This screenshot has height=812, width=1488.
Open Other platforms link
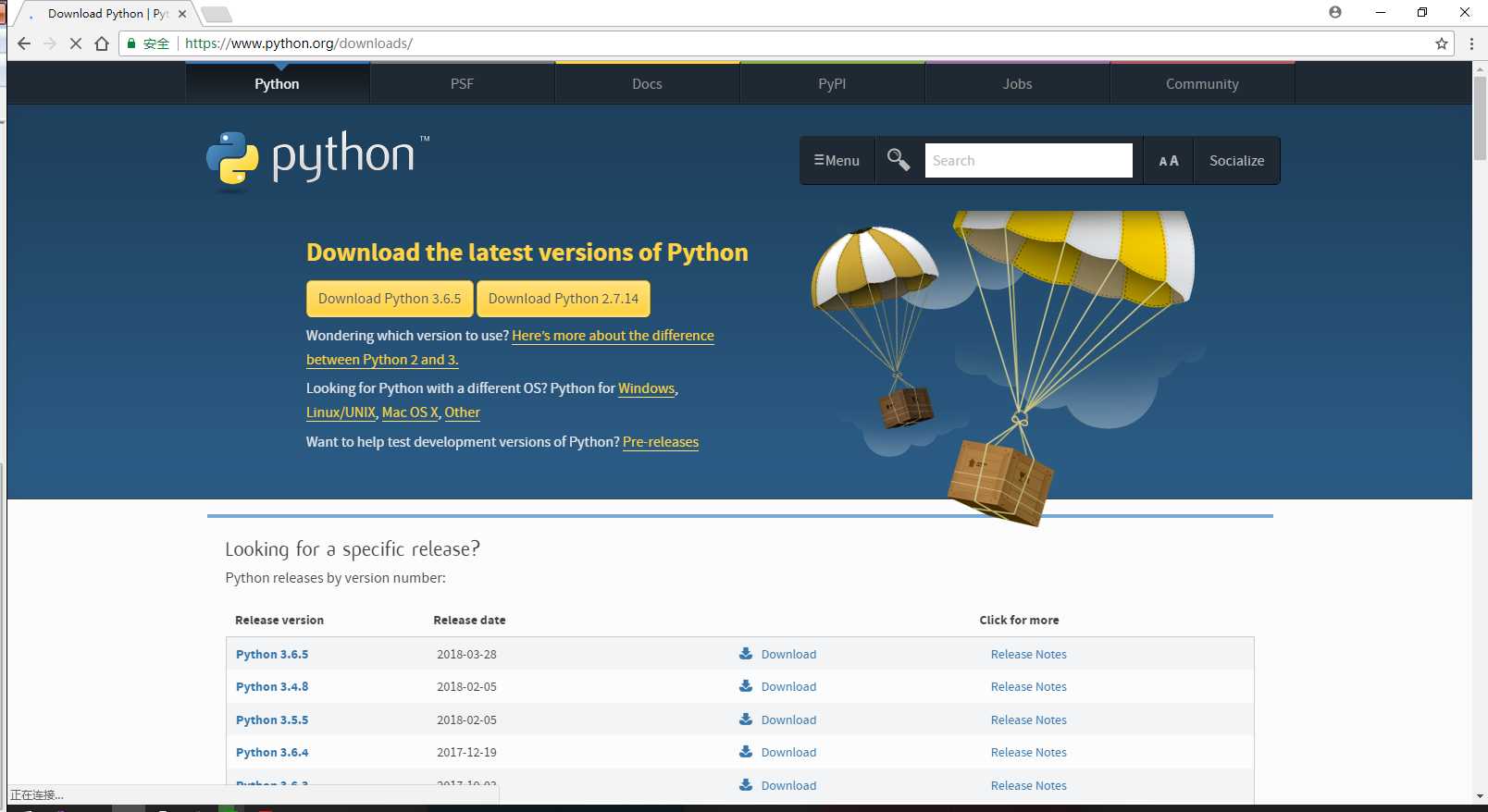click(462, 412)
